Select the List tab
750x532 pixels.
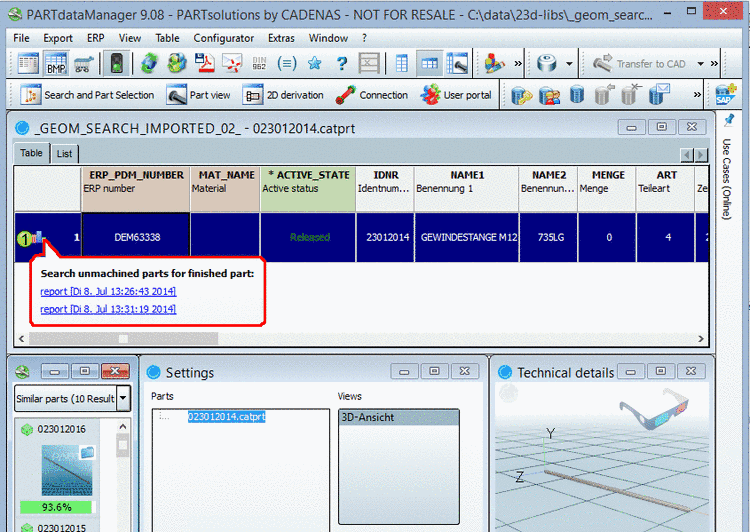(x=64, y=154)
